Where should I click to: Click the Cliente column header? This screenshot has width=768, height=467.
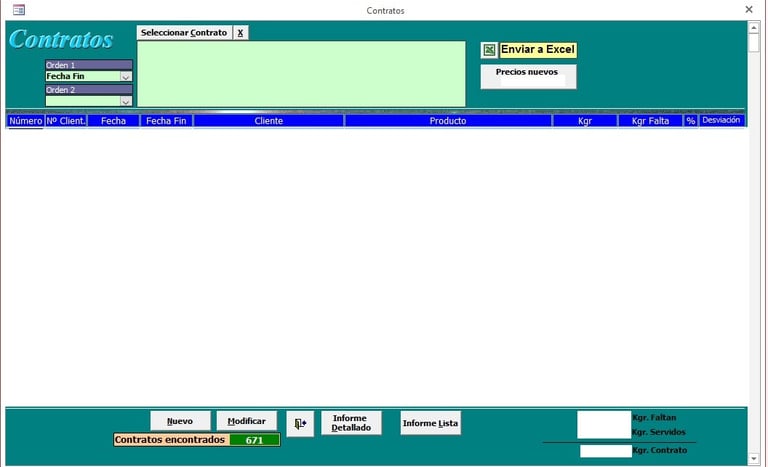click(x=269, y=121)
